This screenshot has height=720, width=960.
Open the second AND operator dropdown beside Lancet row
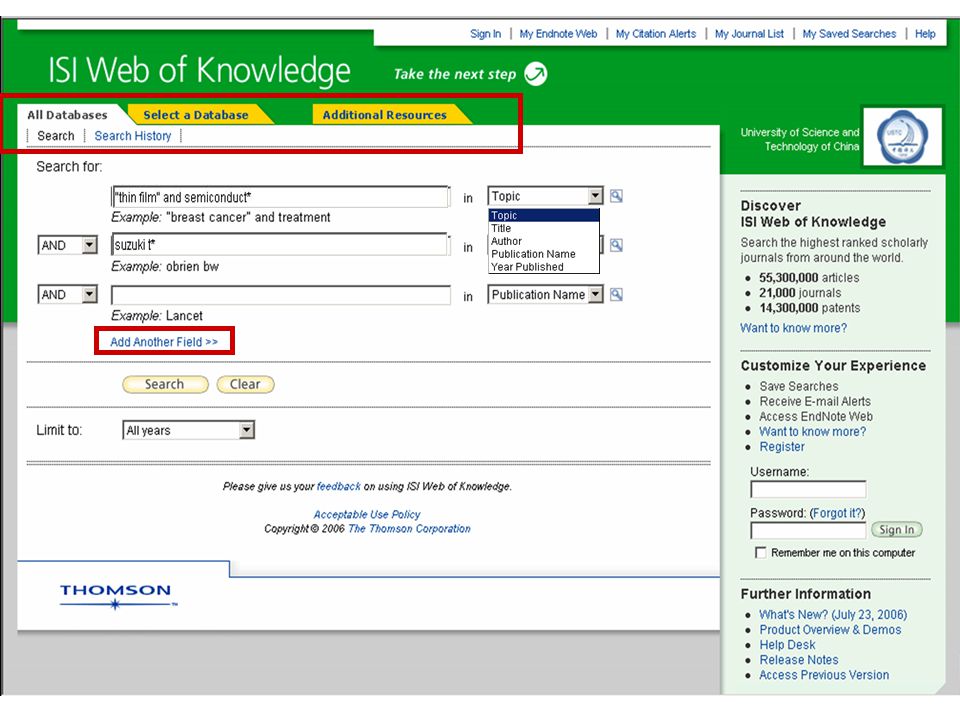click(x=67, y=294)
